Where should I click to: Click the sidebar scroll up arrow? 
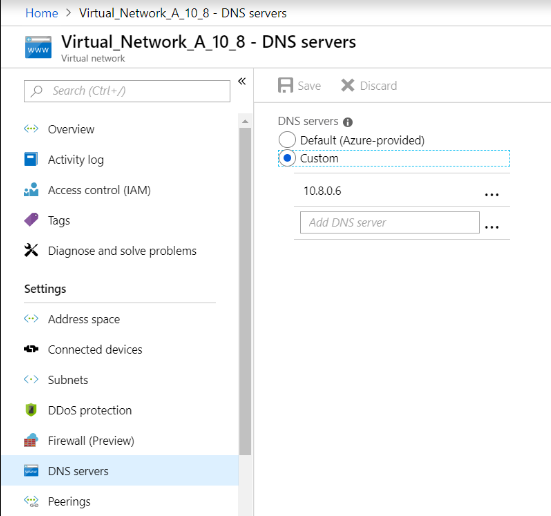(x=245, y=121)
